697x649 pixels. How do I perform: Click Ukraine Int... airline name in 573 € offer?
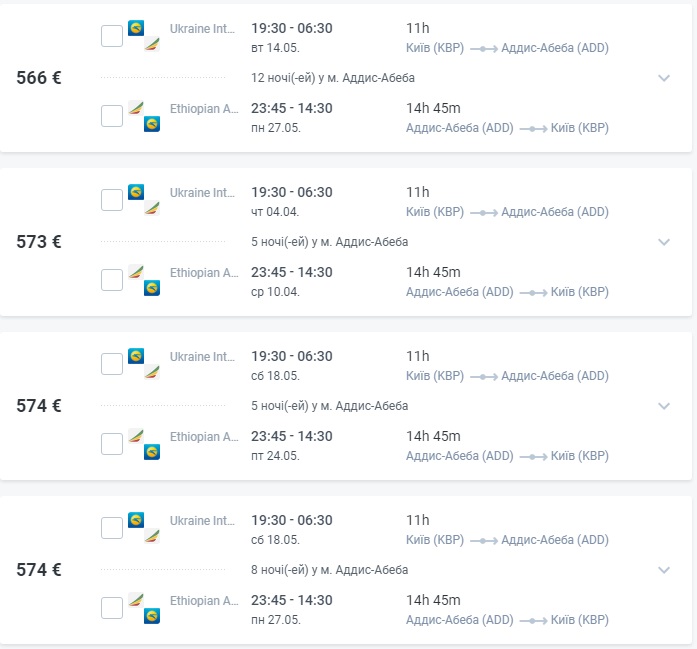[203, 192]
